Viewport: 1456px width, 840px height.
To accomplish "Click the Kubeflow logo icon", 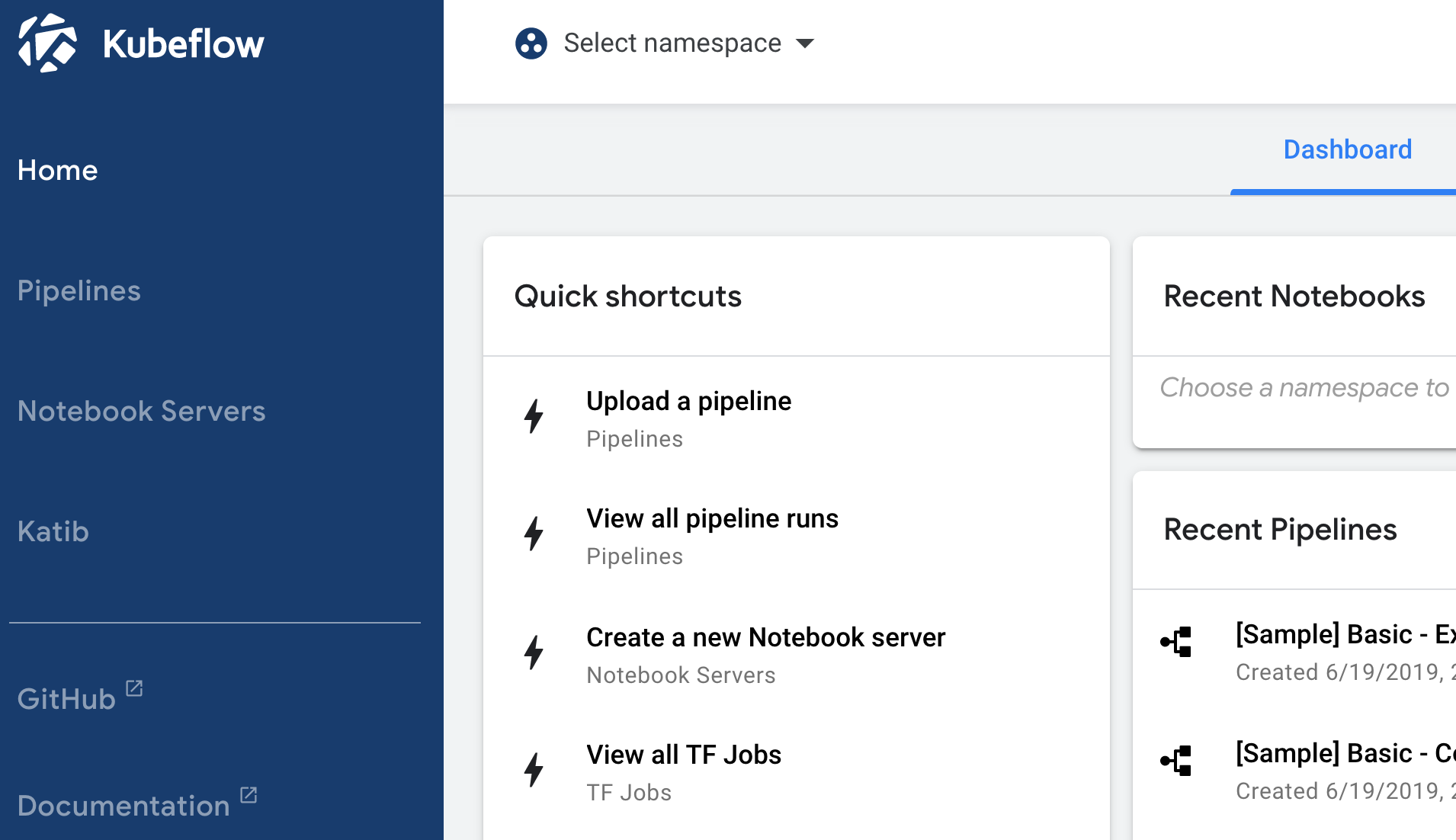I will click(x=47, y=43).
